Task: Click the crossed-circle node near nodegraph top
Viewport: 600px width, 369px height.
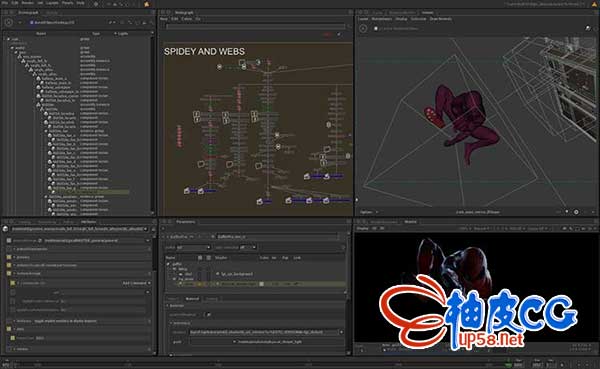Action: tap(219, 67)
